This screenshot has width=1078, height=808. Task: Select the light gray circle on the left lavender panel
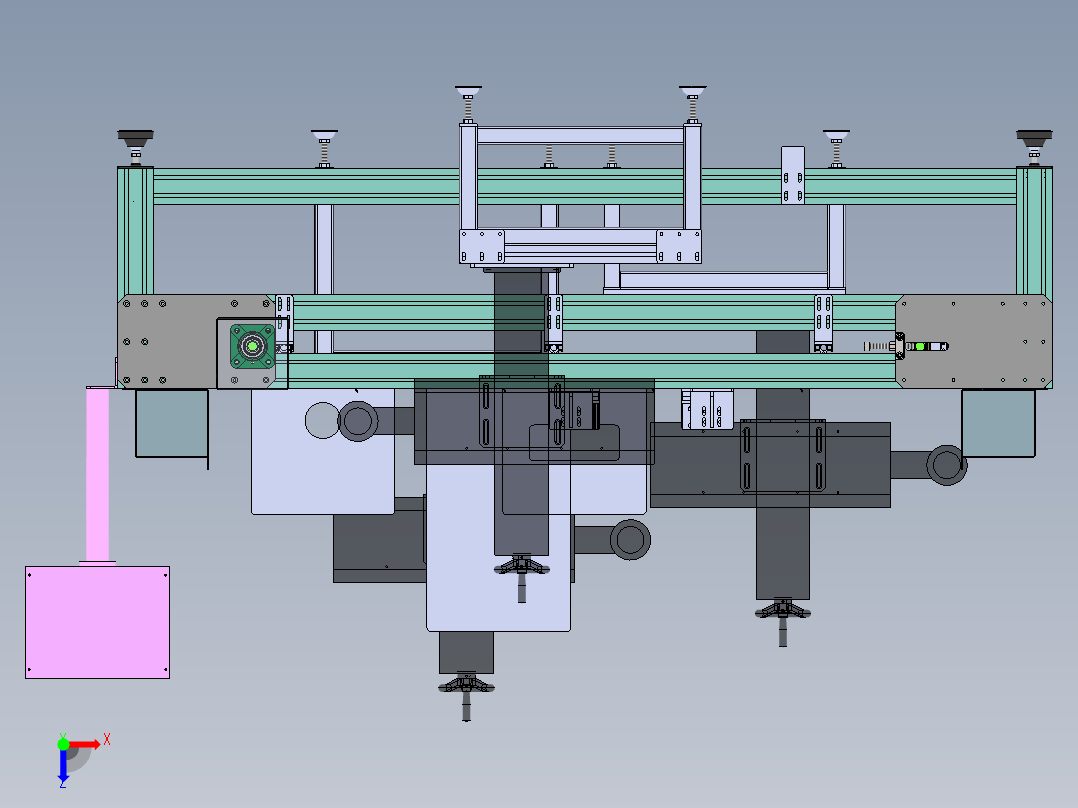pyautogui.click(x=322, y=420)
